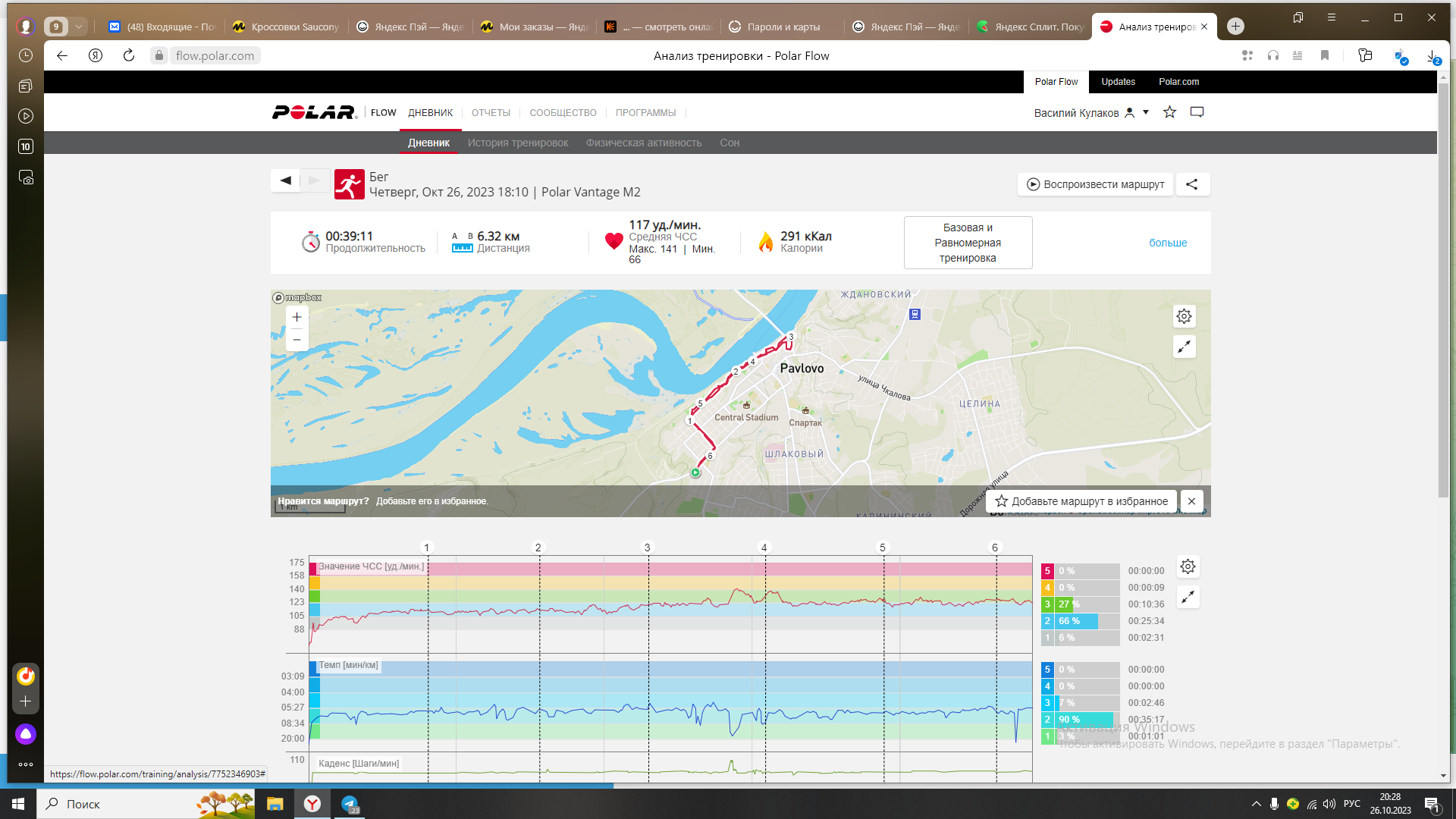Click the 6.32 км distance value
Screen dimensions: 1456x819
tap(498, 237)
